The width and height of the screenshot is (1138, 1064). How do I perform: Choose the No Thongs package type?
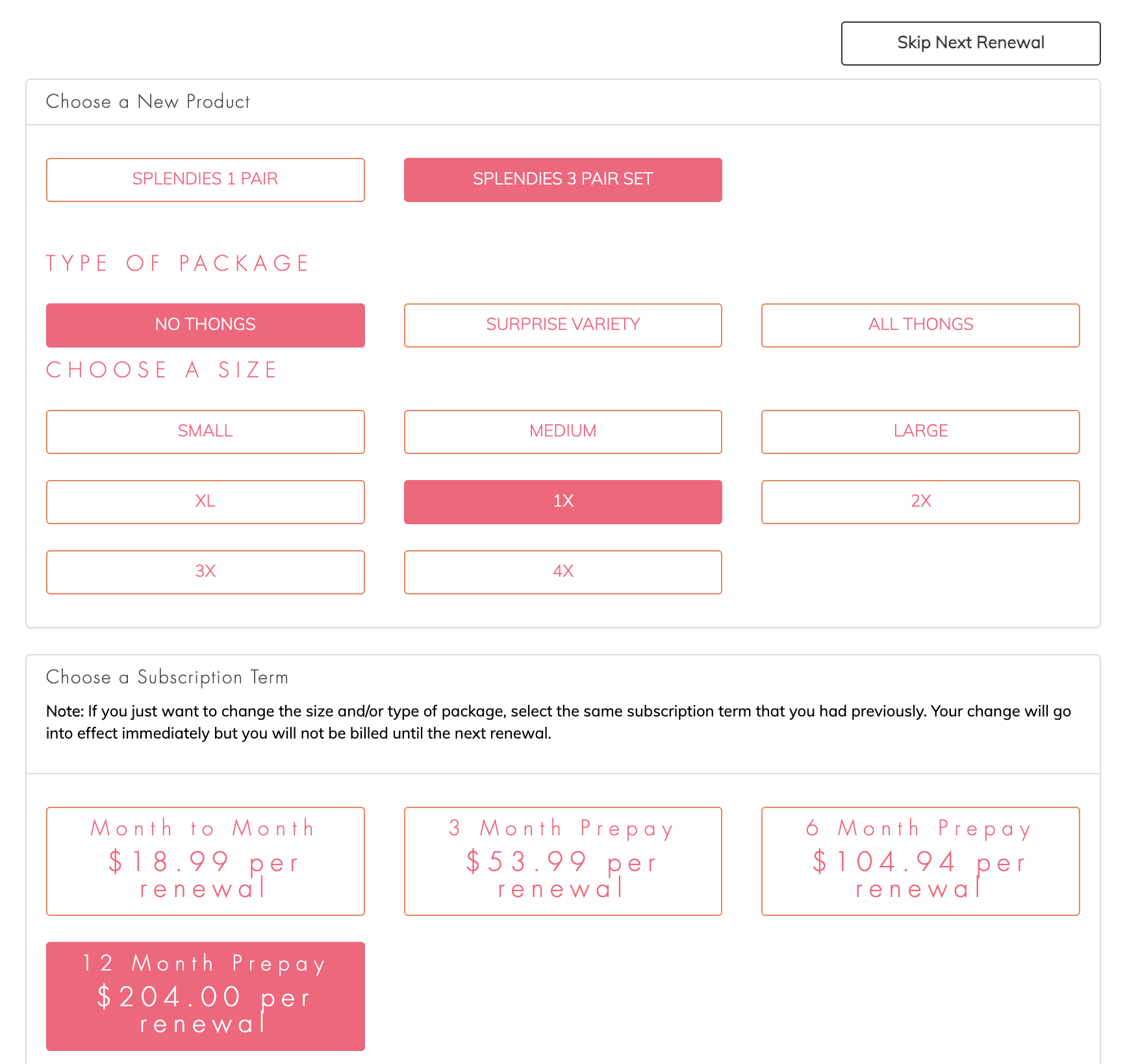[205, 325]
